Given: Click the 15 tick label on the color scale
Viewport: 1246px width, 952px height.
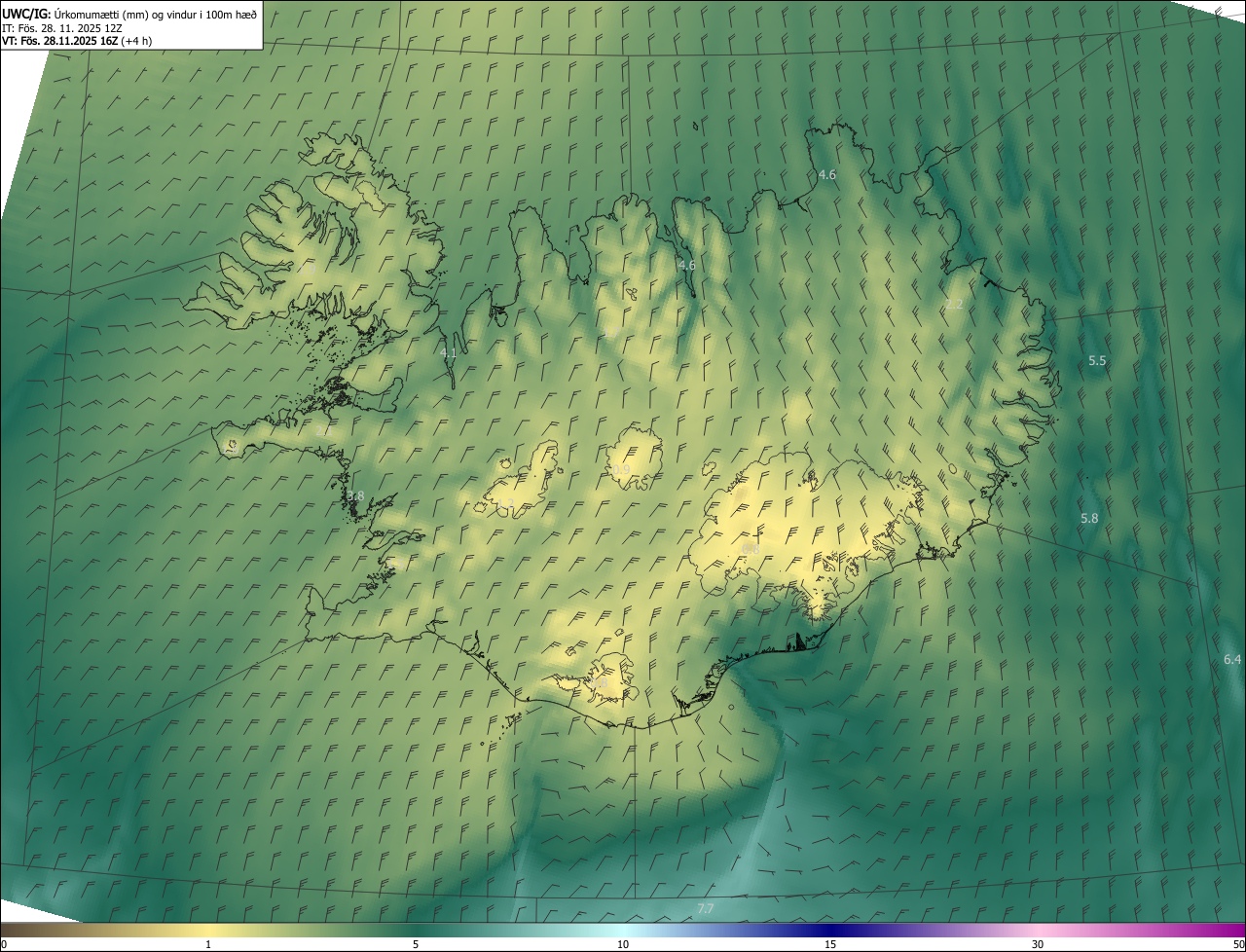Looking at the screenshot, I should (830, 944).
